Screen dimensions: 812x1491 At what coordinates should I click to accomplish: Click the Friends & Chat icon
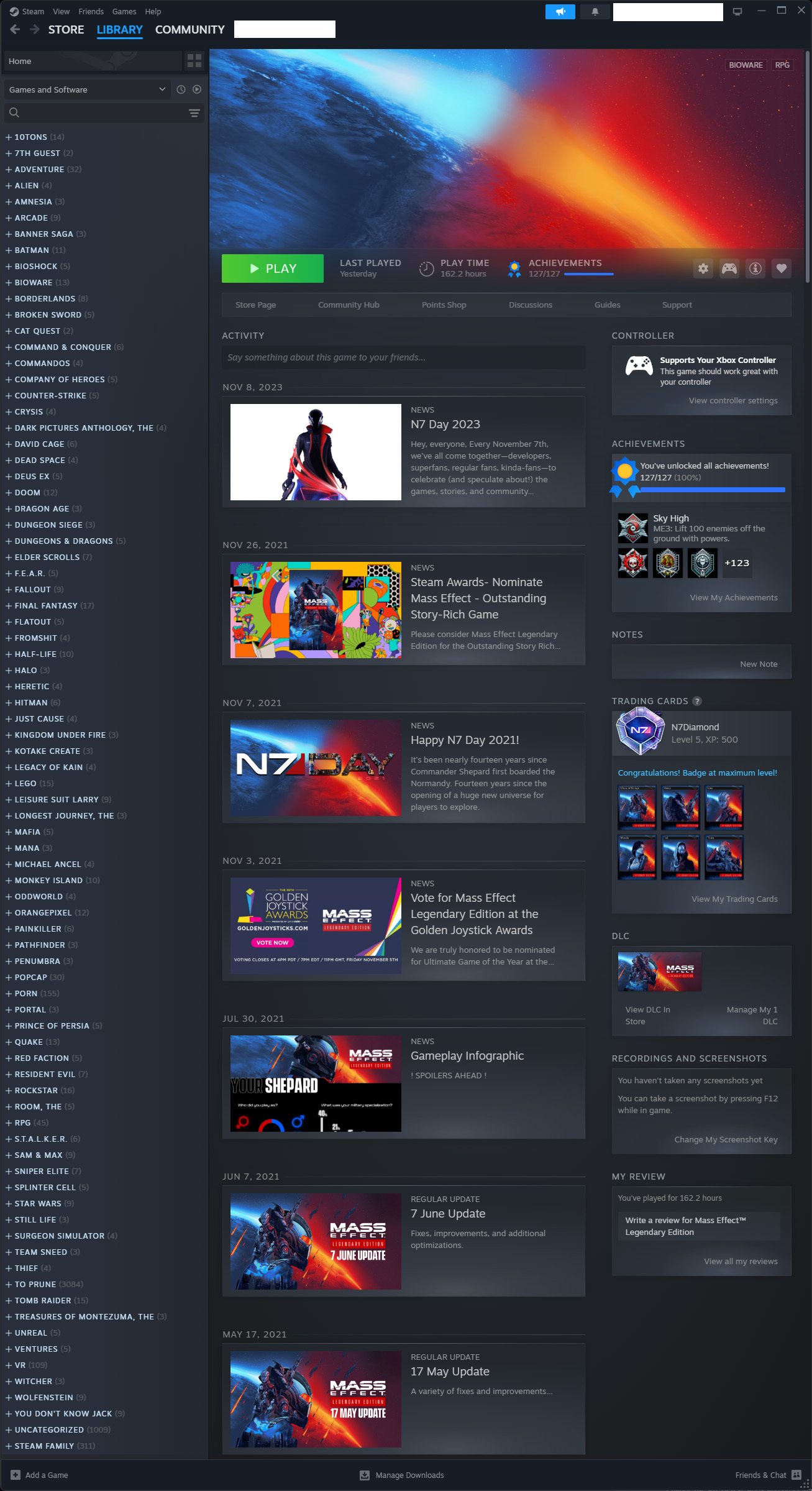[x=796, y=1475]
